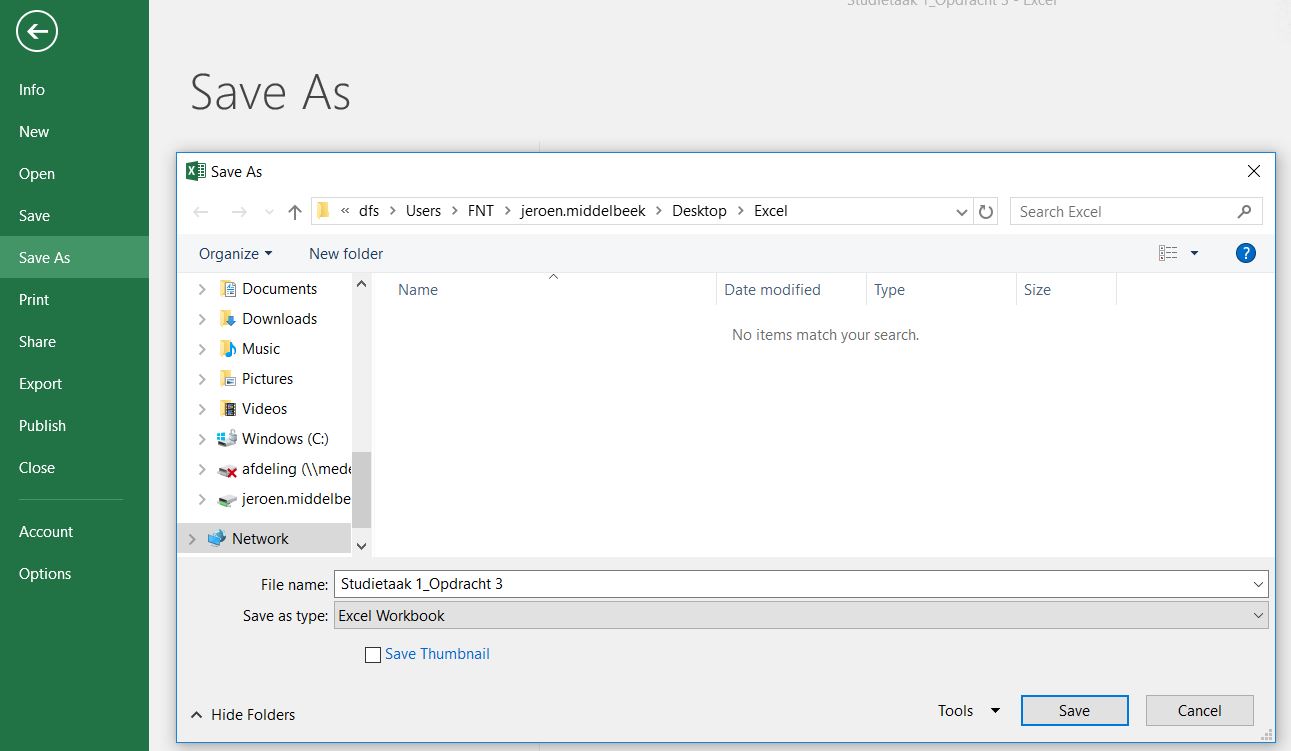Image resolution: width=1291 pixels, height=751 pixels.
Task: Select Print in the left sidebar
Action: 34,300
